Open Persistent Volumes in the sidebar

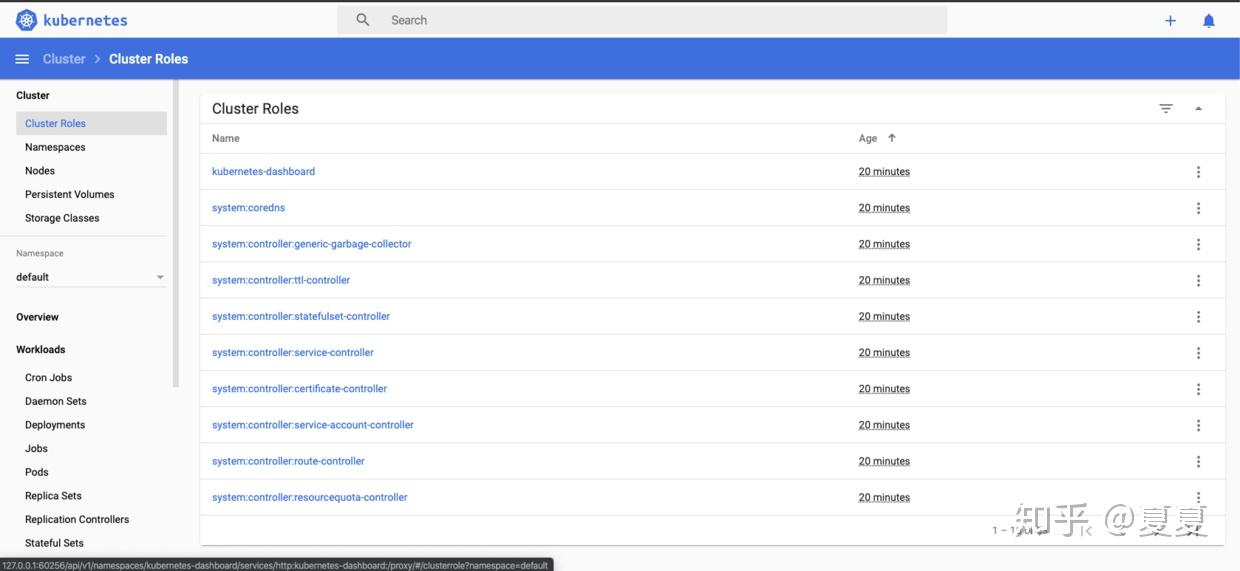click(70, 194)
